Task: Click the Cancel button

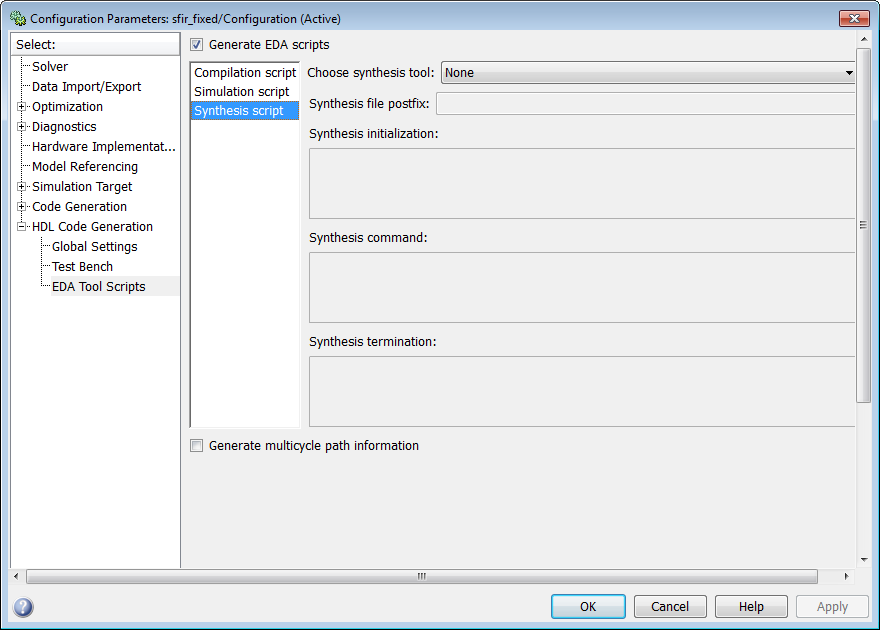Action: coord(670,607)
